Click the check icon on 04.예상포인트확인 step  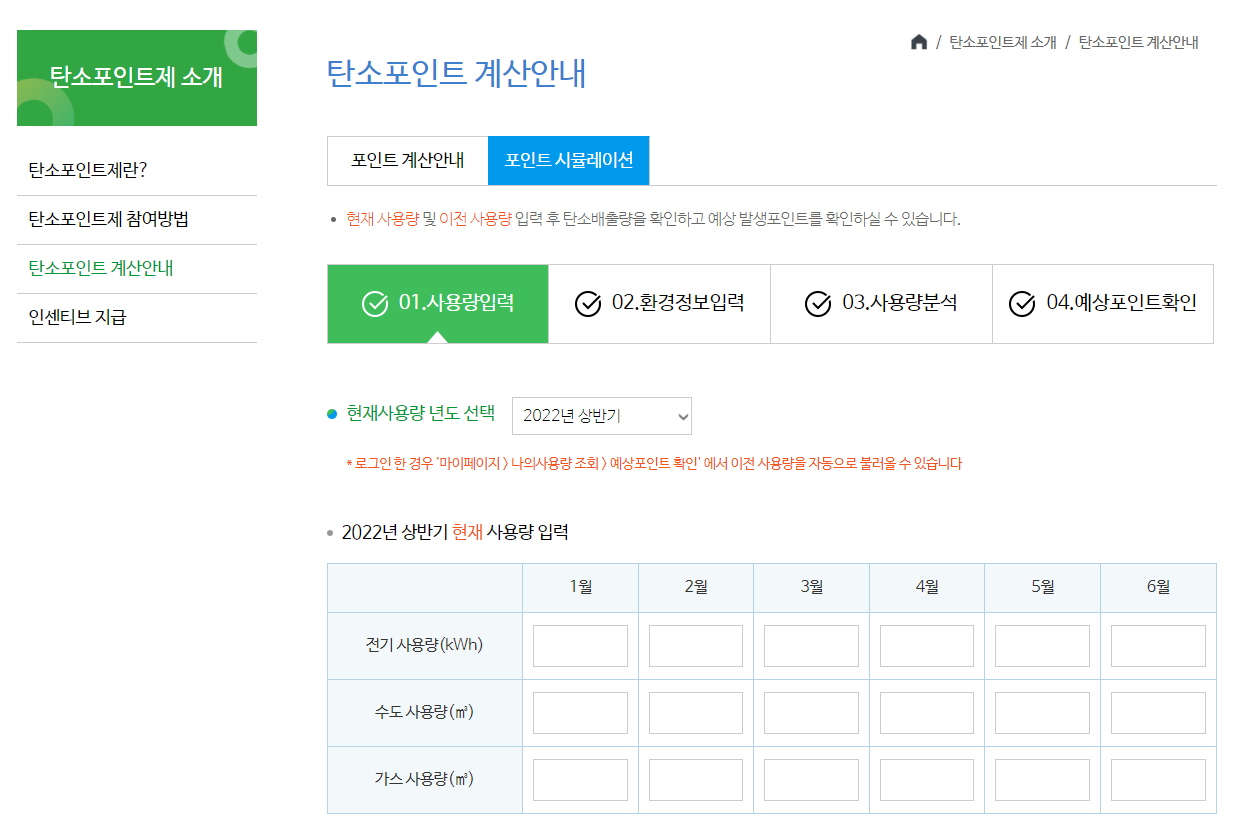(x=1022, y=304)
